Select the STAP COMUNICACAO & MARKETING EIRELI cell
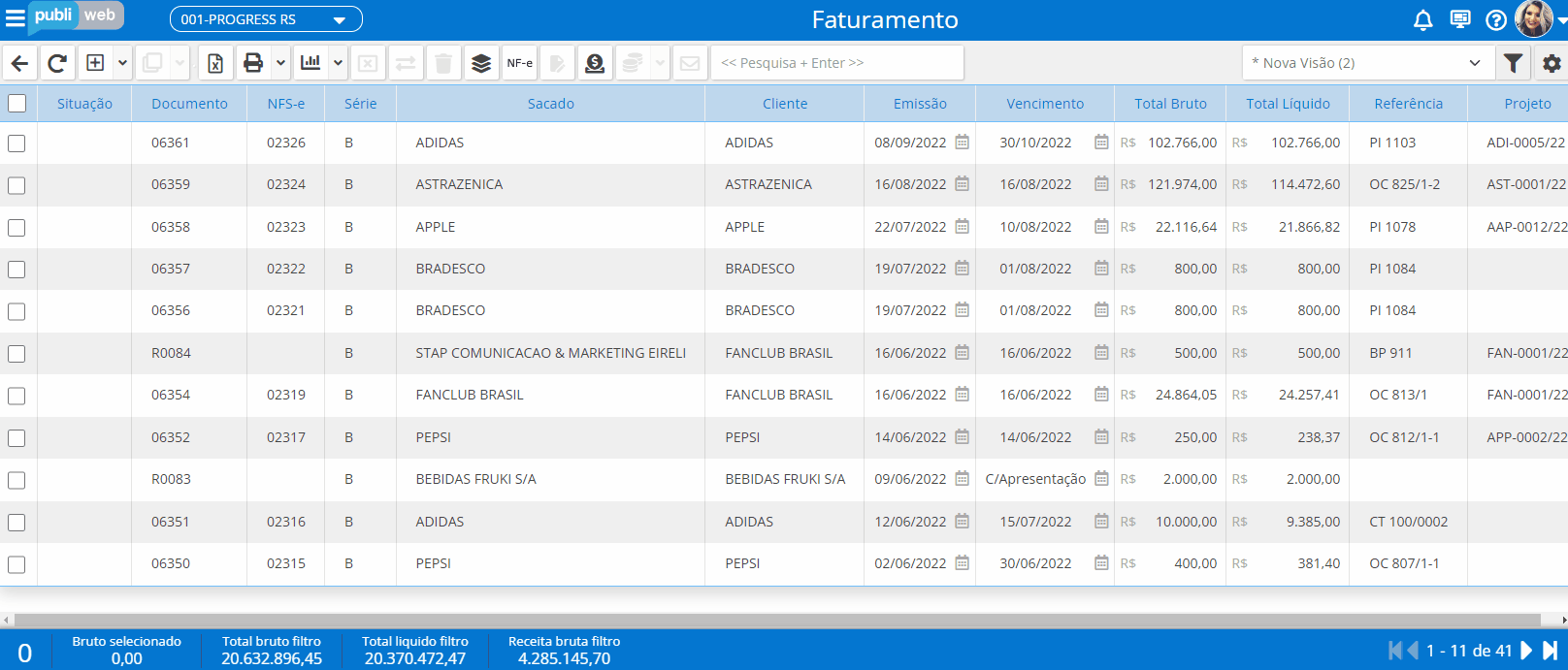Viewport: 1568px width, 670px height. [x=550, y=353]
